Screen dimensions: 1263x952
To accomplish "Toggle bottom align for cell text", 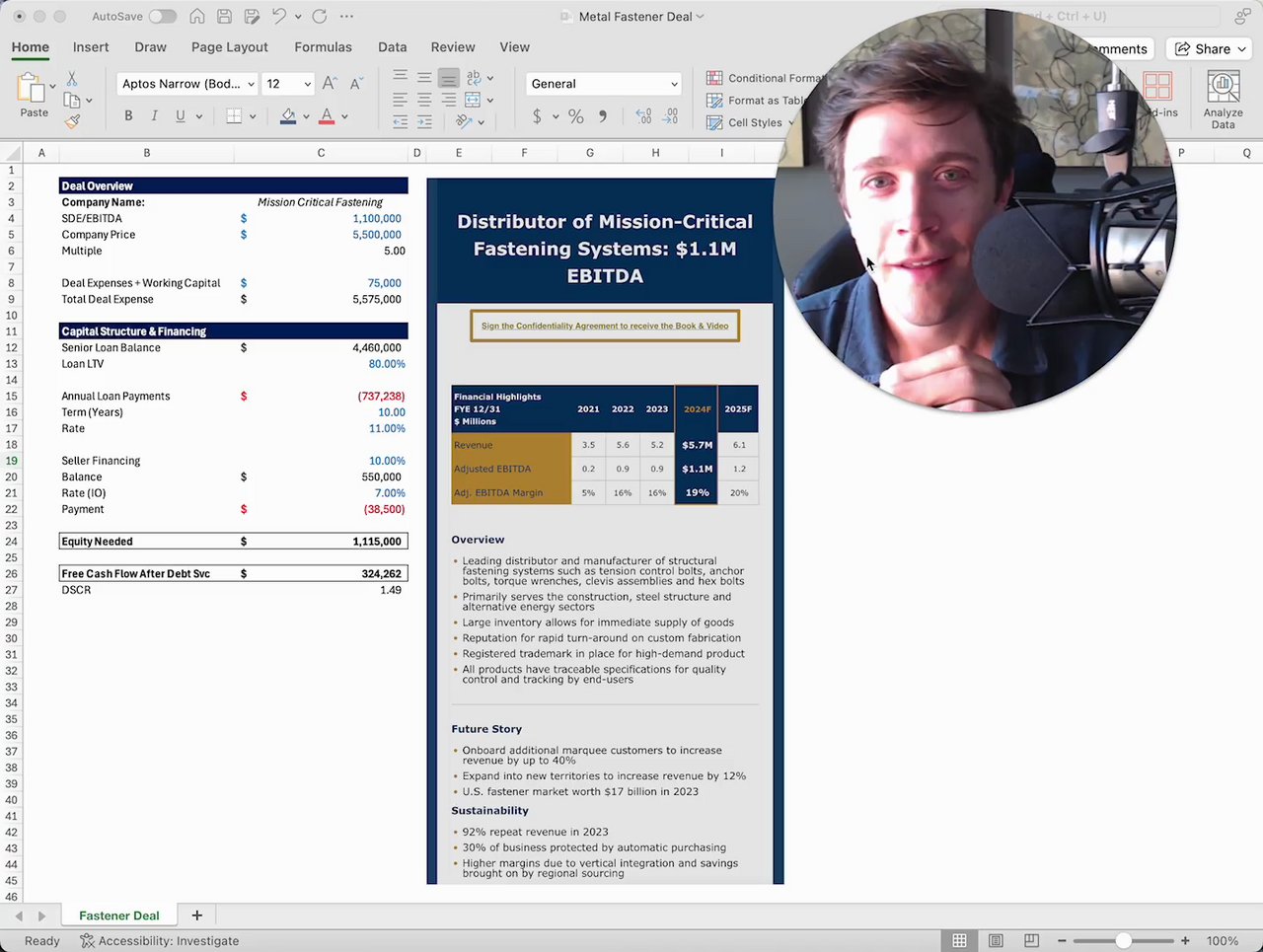I will (x=448, y=77).
